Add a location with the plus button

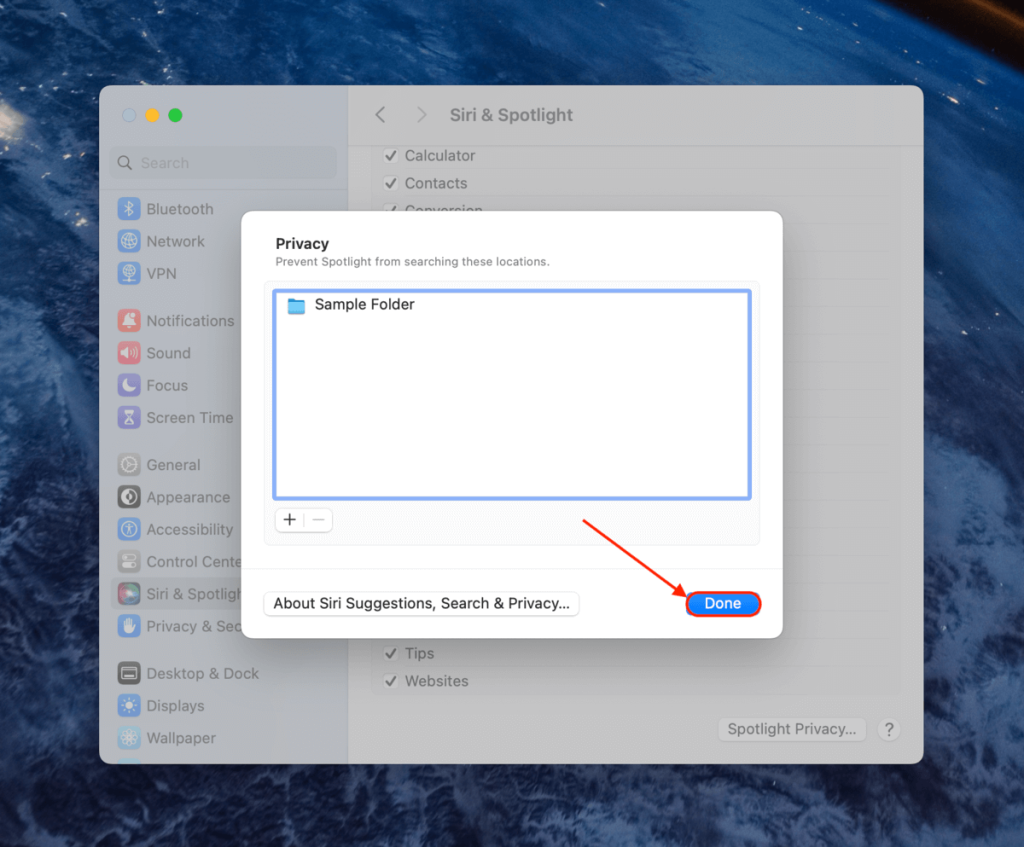coord(289,520)
